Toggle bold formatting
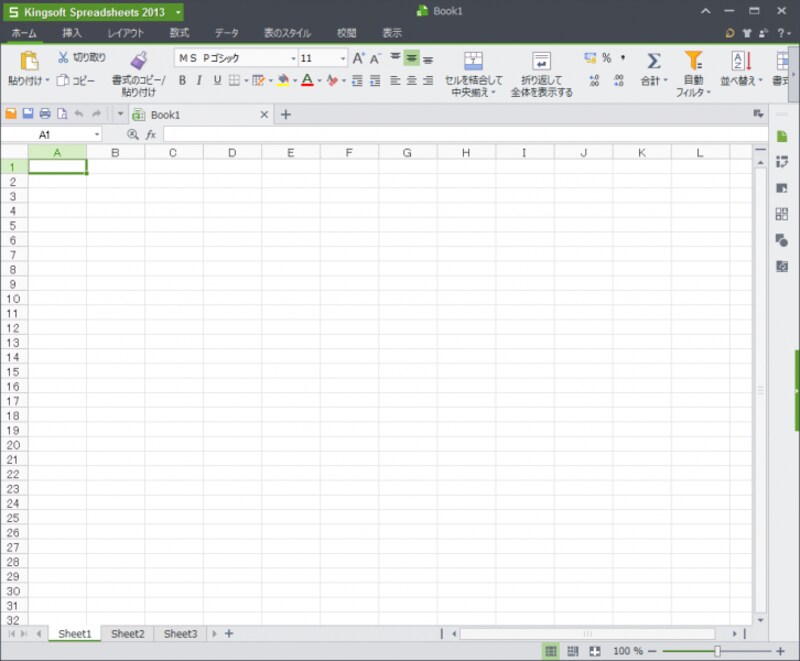This screenshot has height=661, width=800. pyautogui.click(x=181, y=80)
